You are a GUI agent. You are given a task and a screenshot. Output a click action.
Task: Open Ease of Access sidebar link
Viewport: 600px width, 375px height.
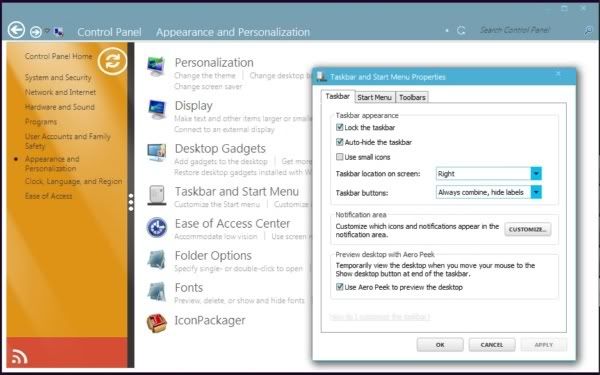pos(49,196)
